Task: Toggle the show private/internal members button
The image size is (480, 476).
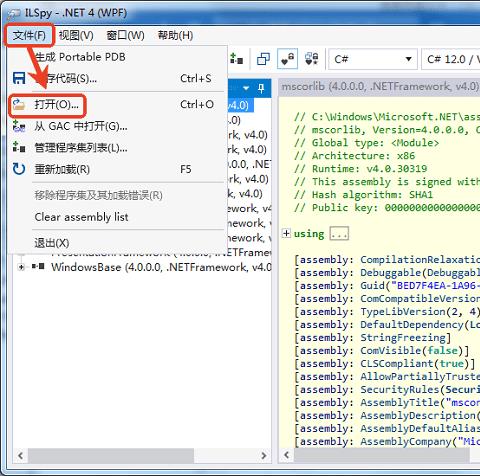Action: click(287, 59)
